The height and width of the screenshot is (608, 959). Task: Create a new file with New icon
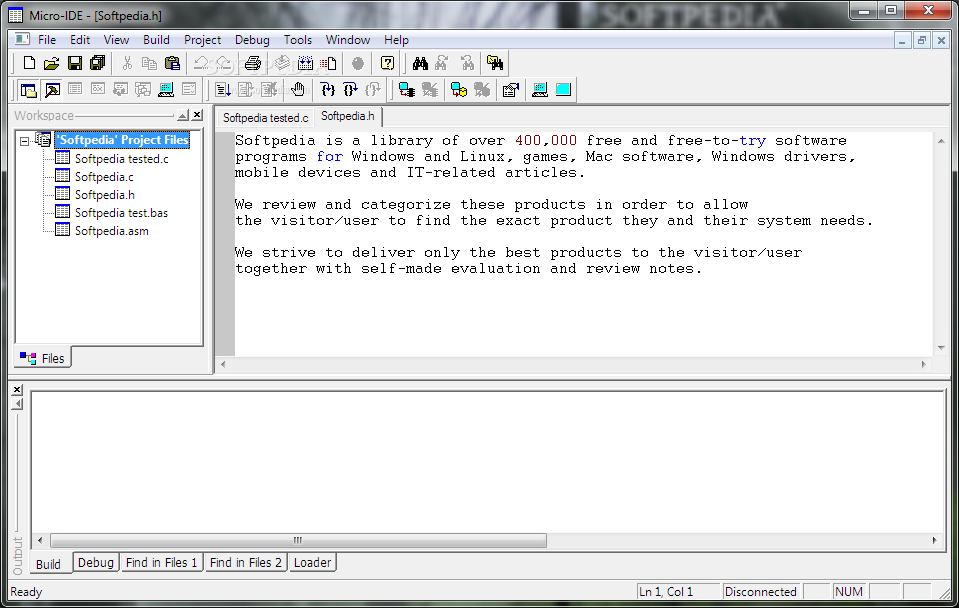(x=29, y=63)
